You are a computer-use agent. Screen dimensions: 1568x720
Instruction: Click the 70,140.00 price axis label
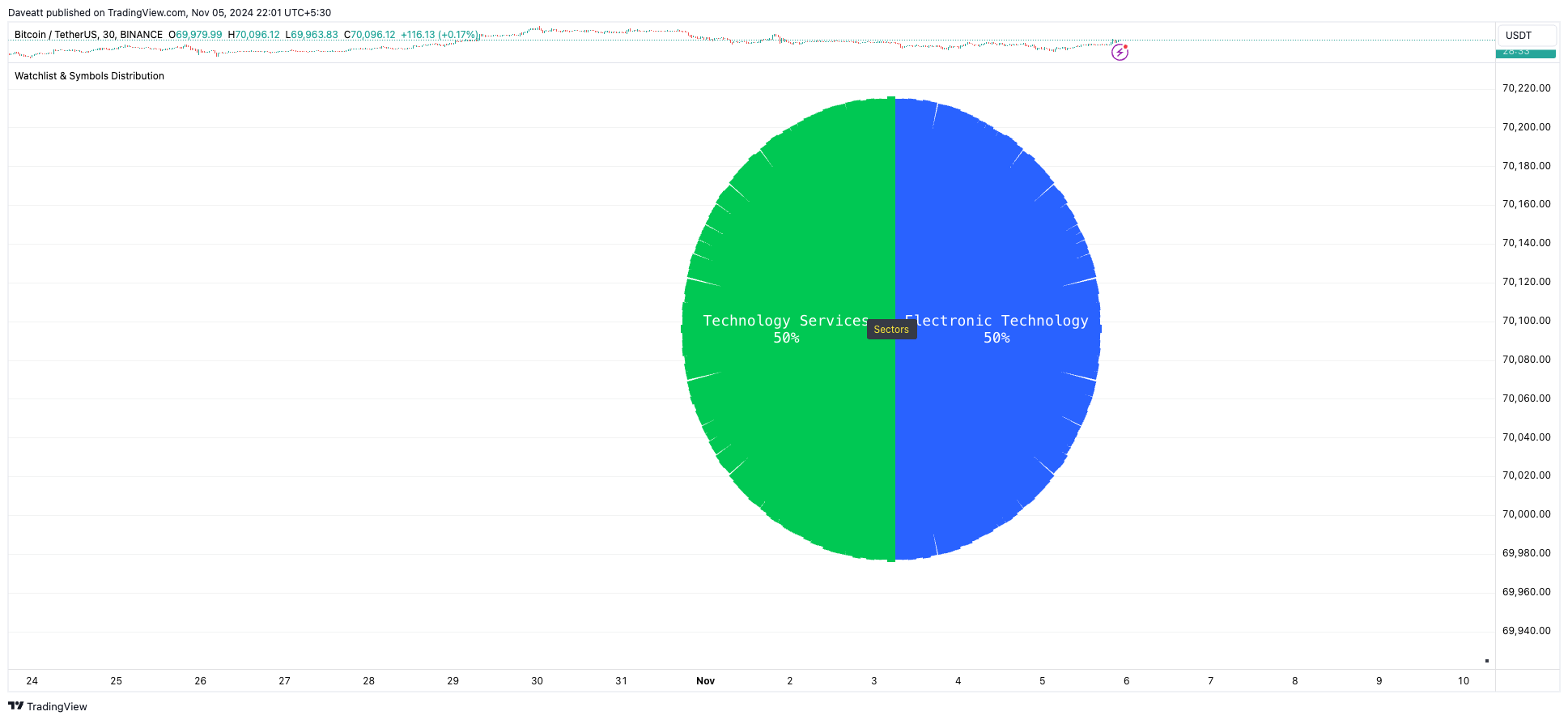point(1526,243)
